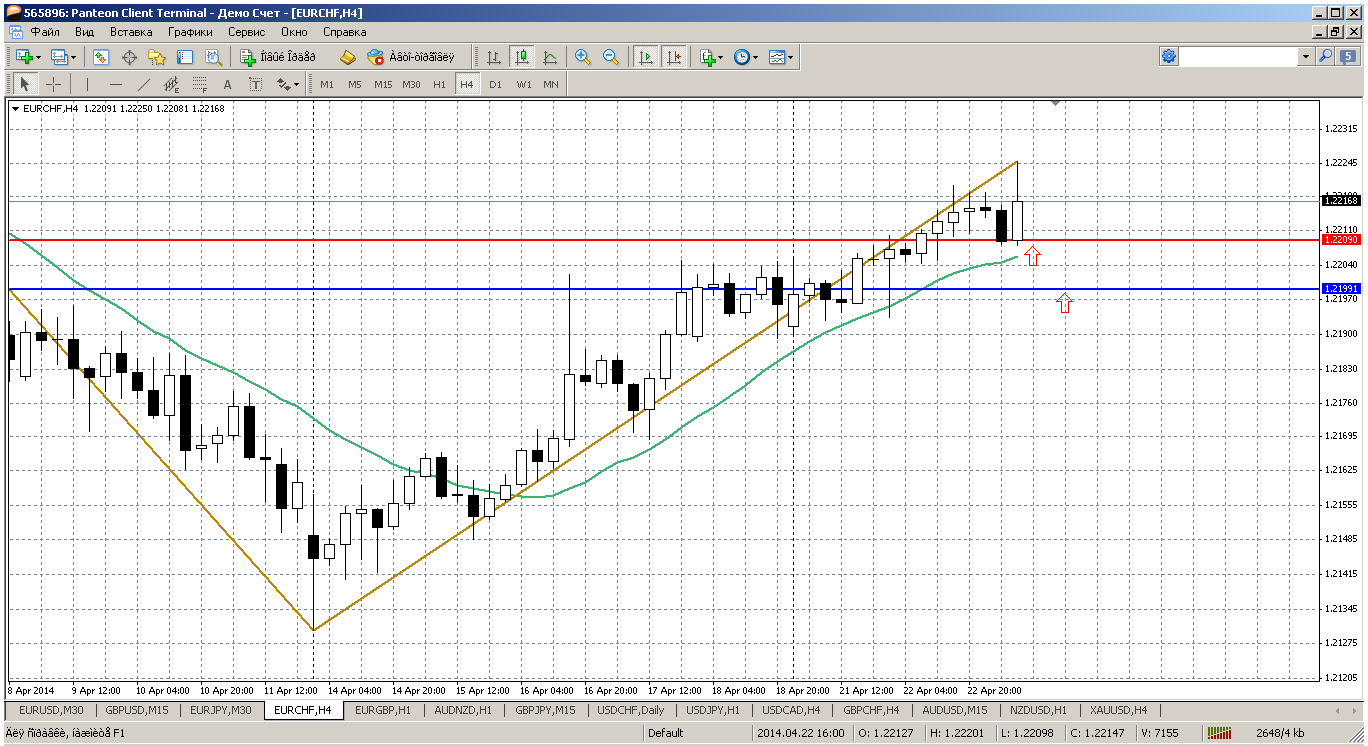Open the search settings gear icon
The height and width of the screenshot is (746, 1368).
click(1169, 57)
